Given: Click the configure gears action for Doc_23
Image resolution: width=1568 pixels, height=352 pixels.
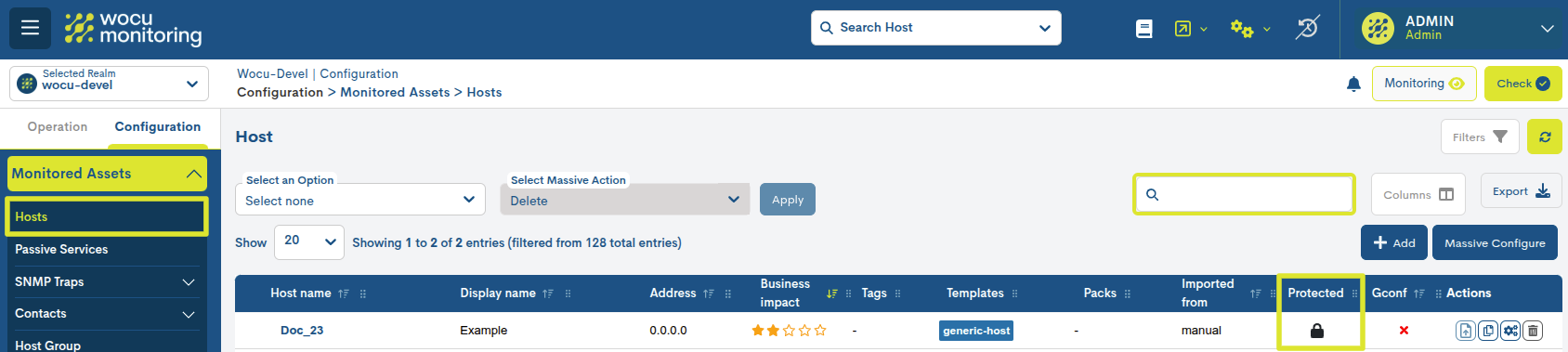Looking at the screenshot, I should coord(1510,331).
